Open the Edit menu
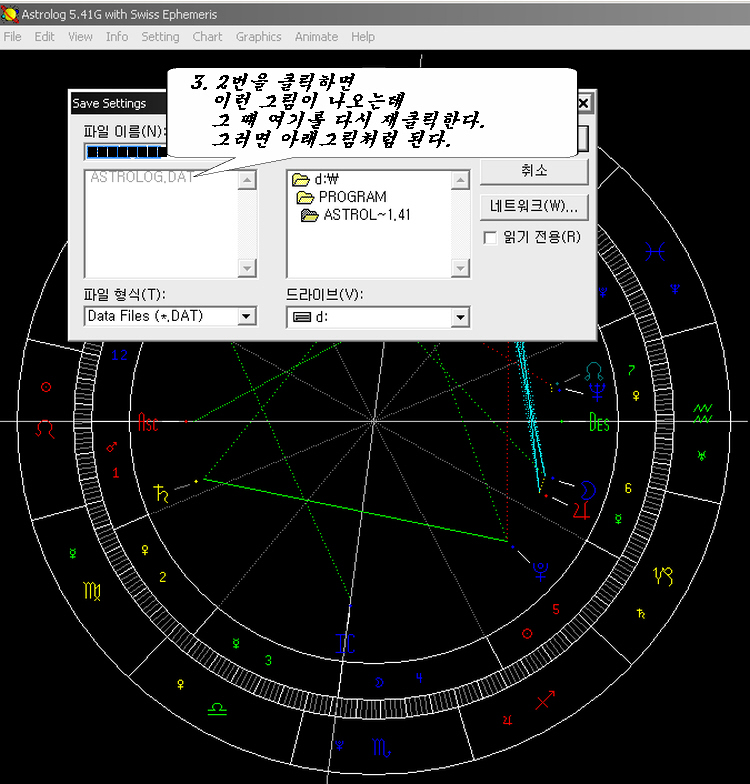 pyautogui.click(x=44, y=37)
